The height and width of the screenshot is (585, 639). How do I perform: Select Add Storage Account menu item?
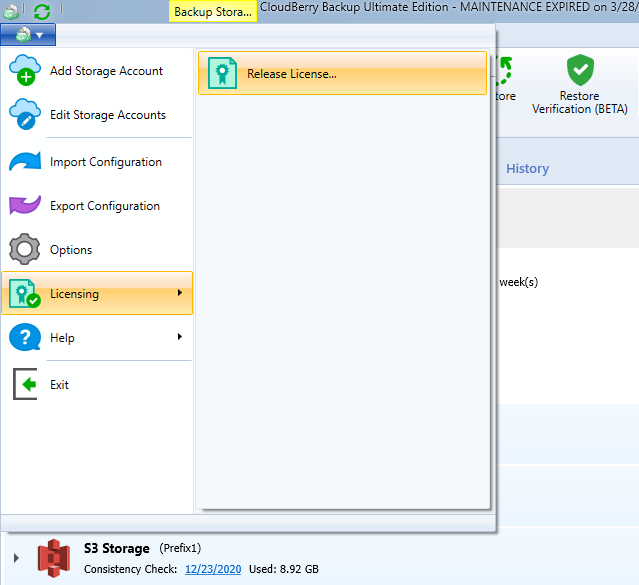[97, 71]
